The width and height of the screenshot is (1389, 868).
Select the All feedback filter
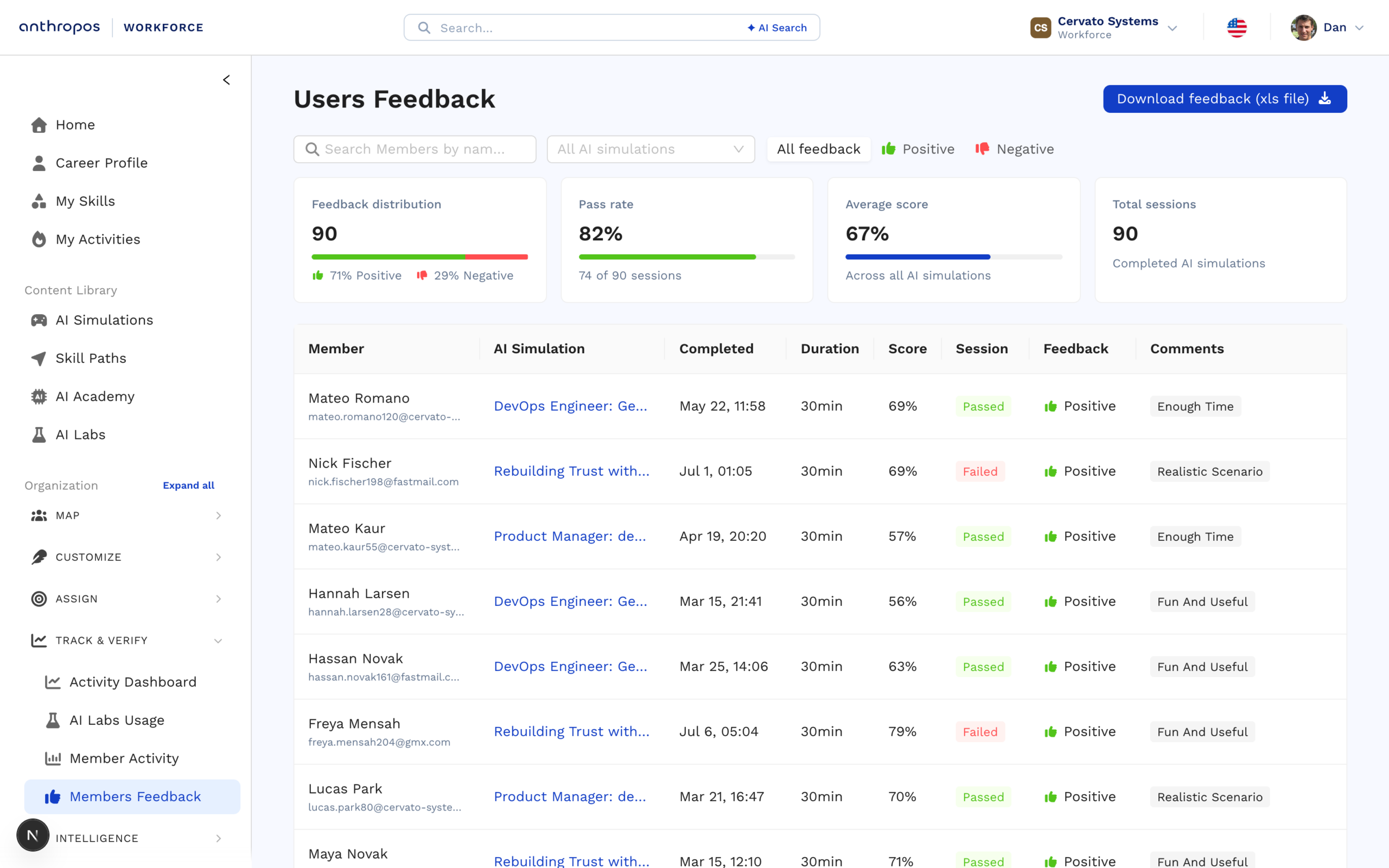pyautogui.click(x=818, y=149)
